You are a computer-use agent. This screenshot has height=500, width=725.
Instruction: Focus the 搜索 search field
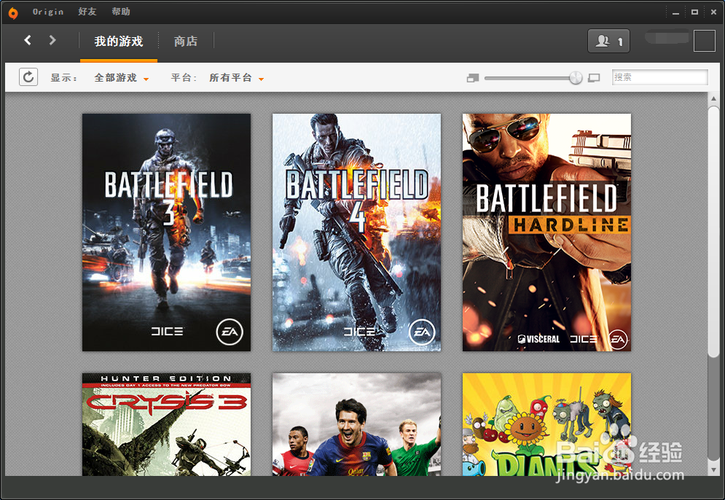tap(659, 77)
